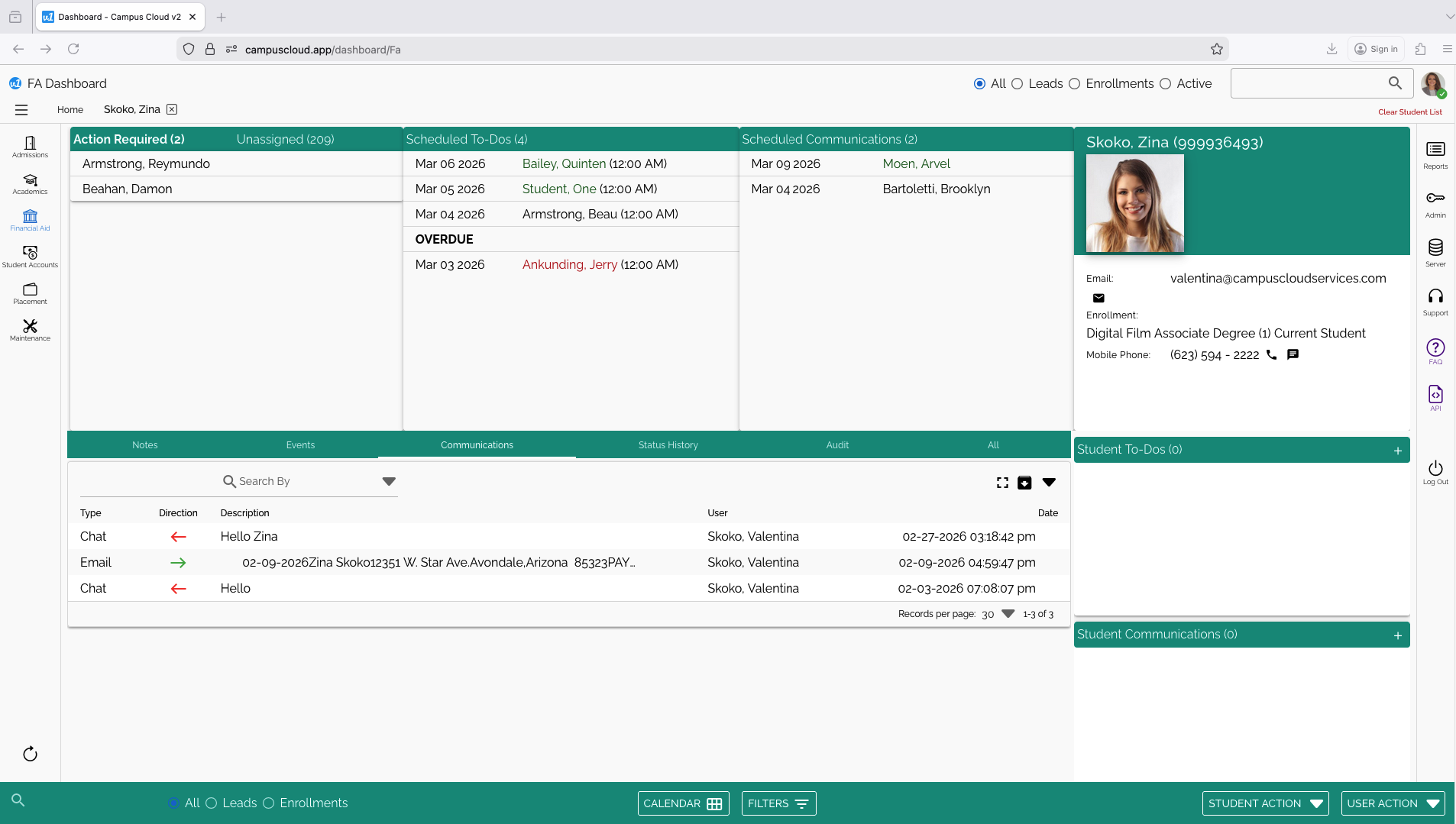Screen dimensions: 1456x824
Task: Tap the phone call icon beside mobile number
Action: coord(1270,355)
